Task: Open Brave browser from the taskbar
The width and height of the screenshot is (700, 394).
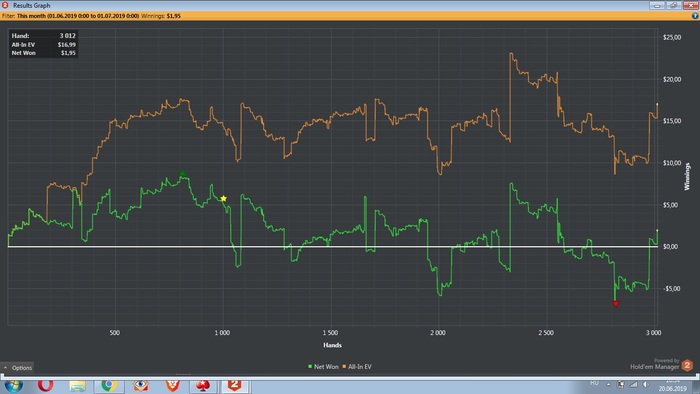Action: click(173, 385)
